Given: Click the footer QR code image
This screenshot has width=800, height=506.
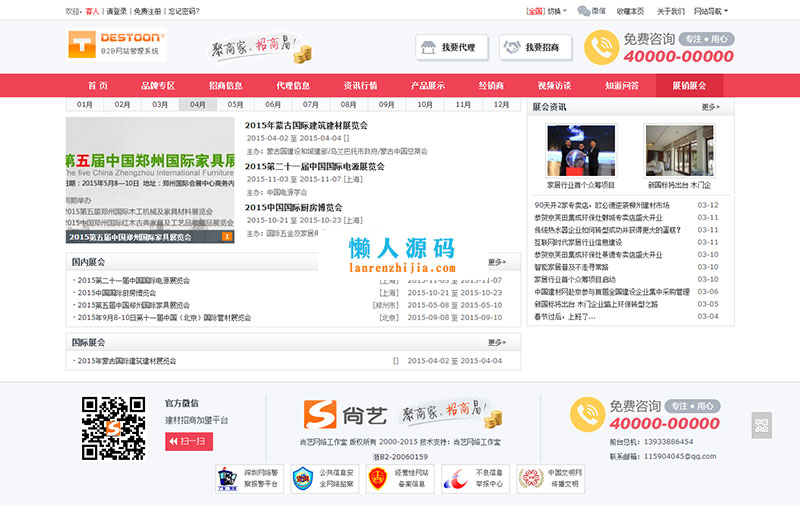Looking at the screenshot, I should coord(113,428).
